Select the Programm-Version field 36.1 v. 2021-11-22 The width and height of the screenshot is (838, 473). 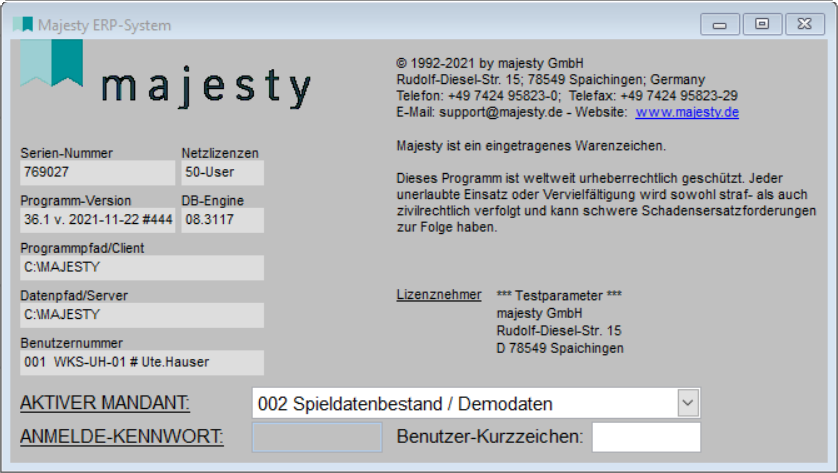click(97, 220)
